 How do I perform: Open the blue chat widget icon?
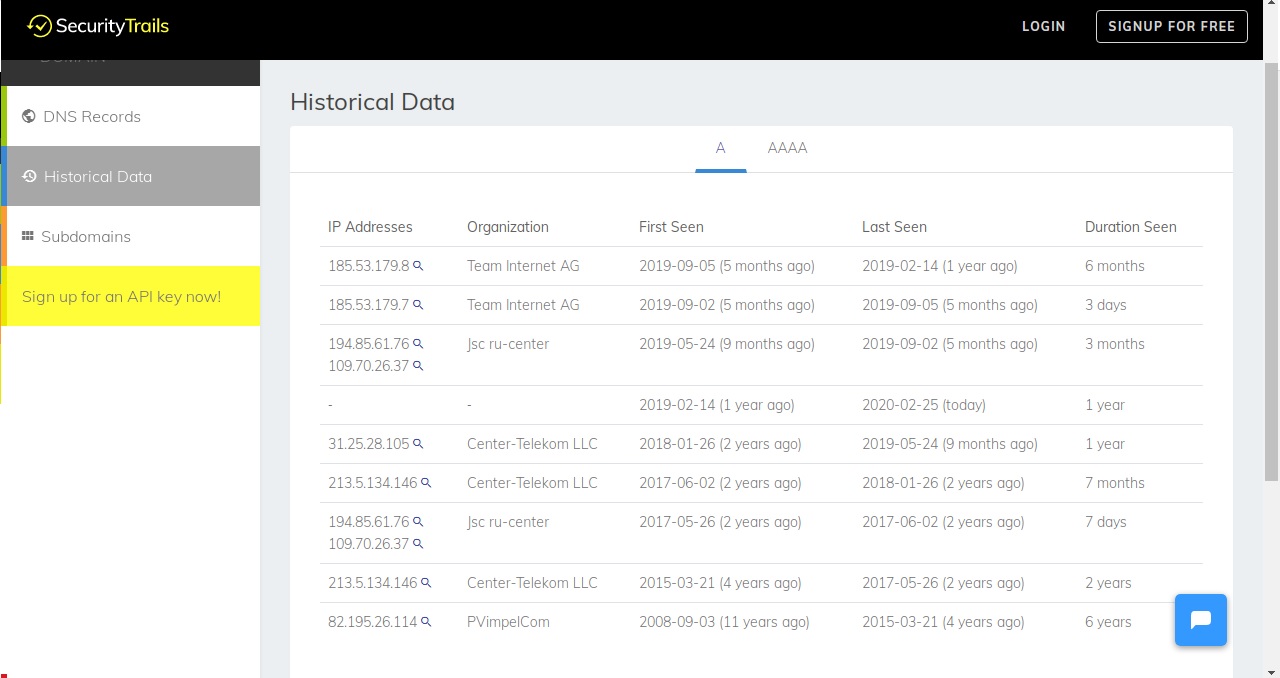click(x=1201, y=620)
